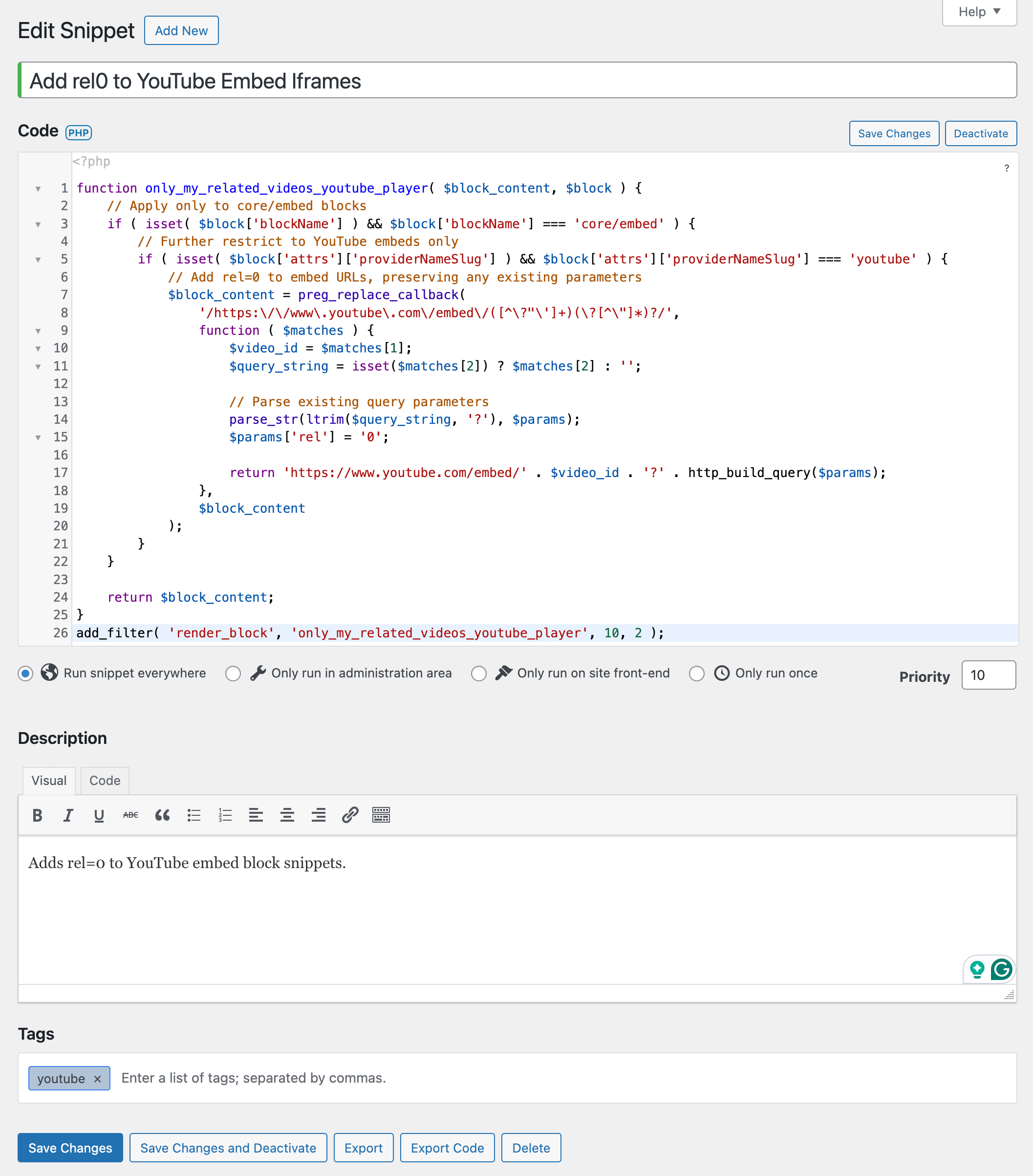Click the youtube tag chip
The height and width of the screenshot is (1176, 1033).
coord(69,1079)
